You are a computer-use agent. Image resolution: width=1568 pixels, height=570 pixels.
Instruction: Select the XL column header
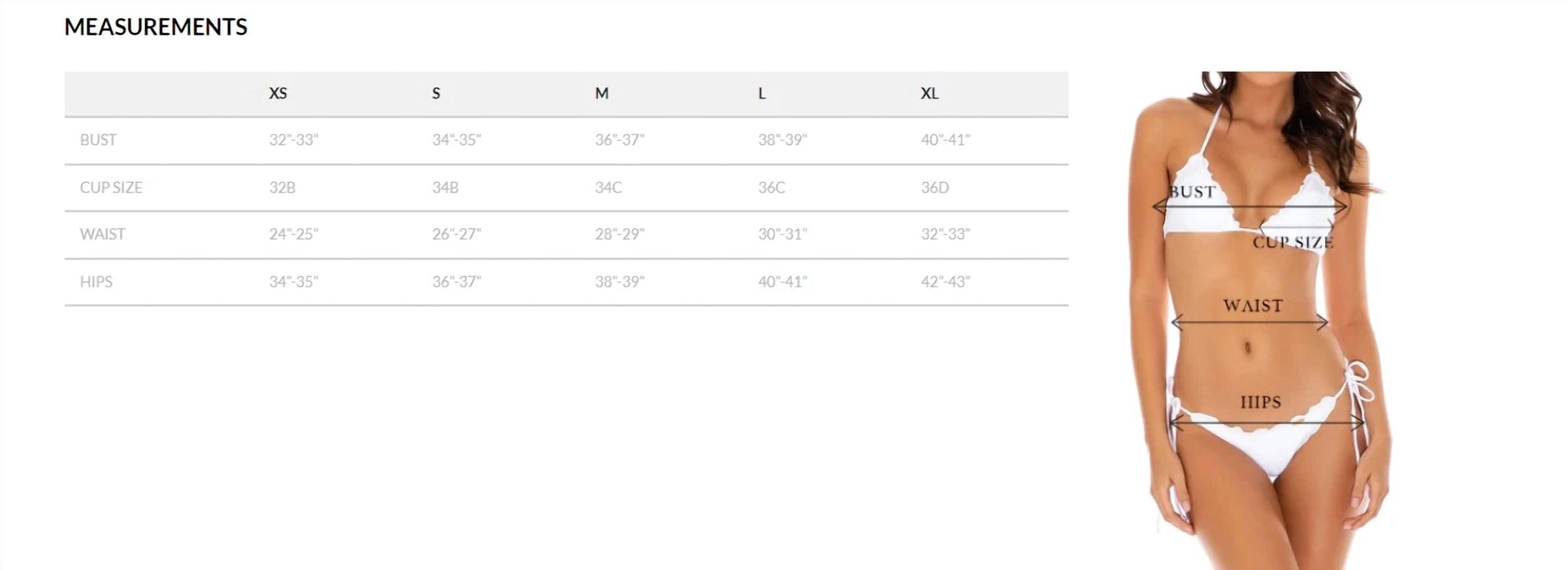(930, 93)
